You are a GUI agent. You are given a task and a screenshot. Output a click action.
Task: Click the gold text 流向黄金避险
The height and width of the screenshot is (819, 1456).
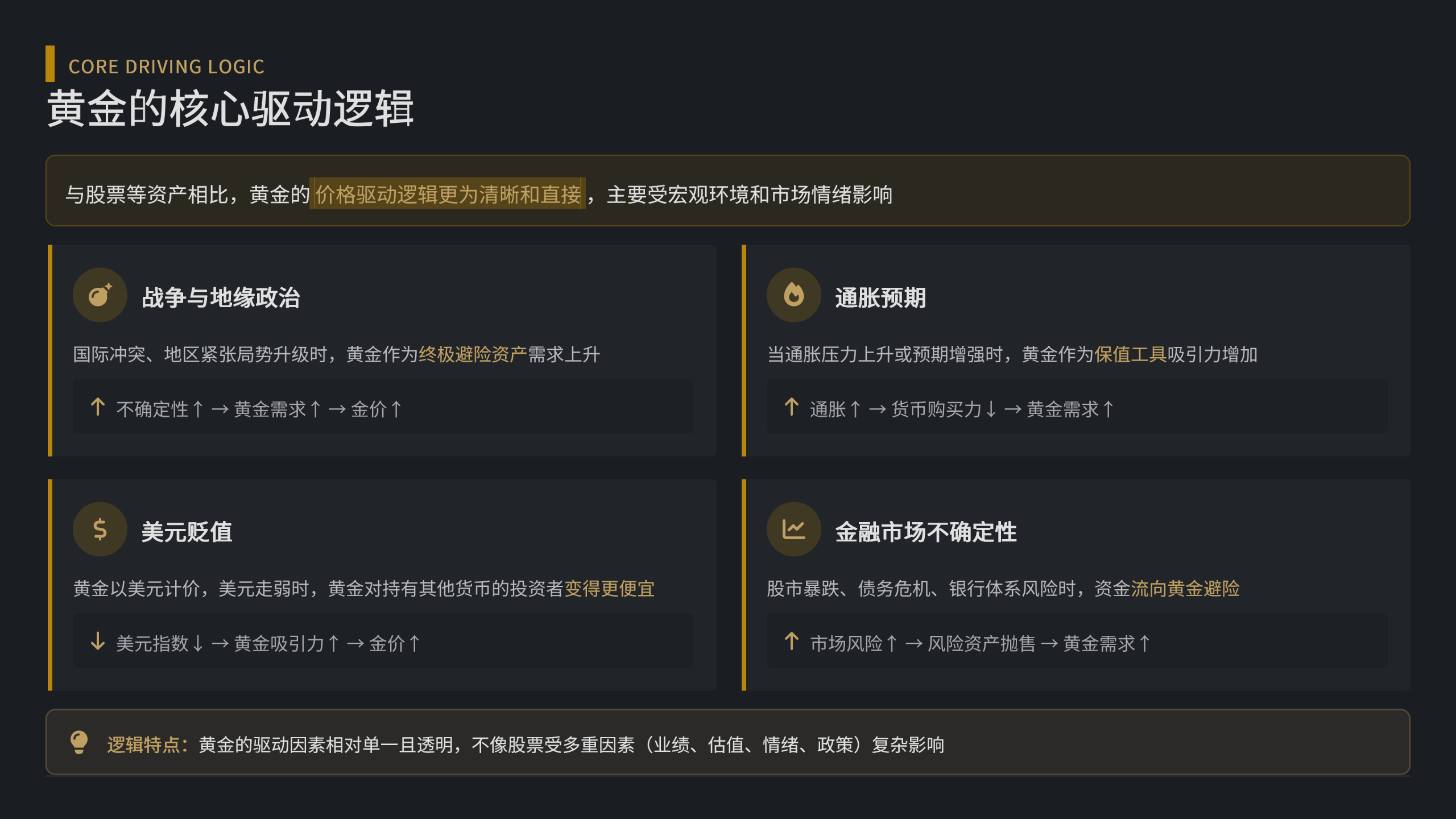point(1185,589)
